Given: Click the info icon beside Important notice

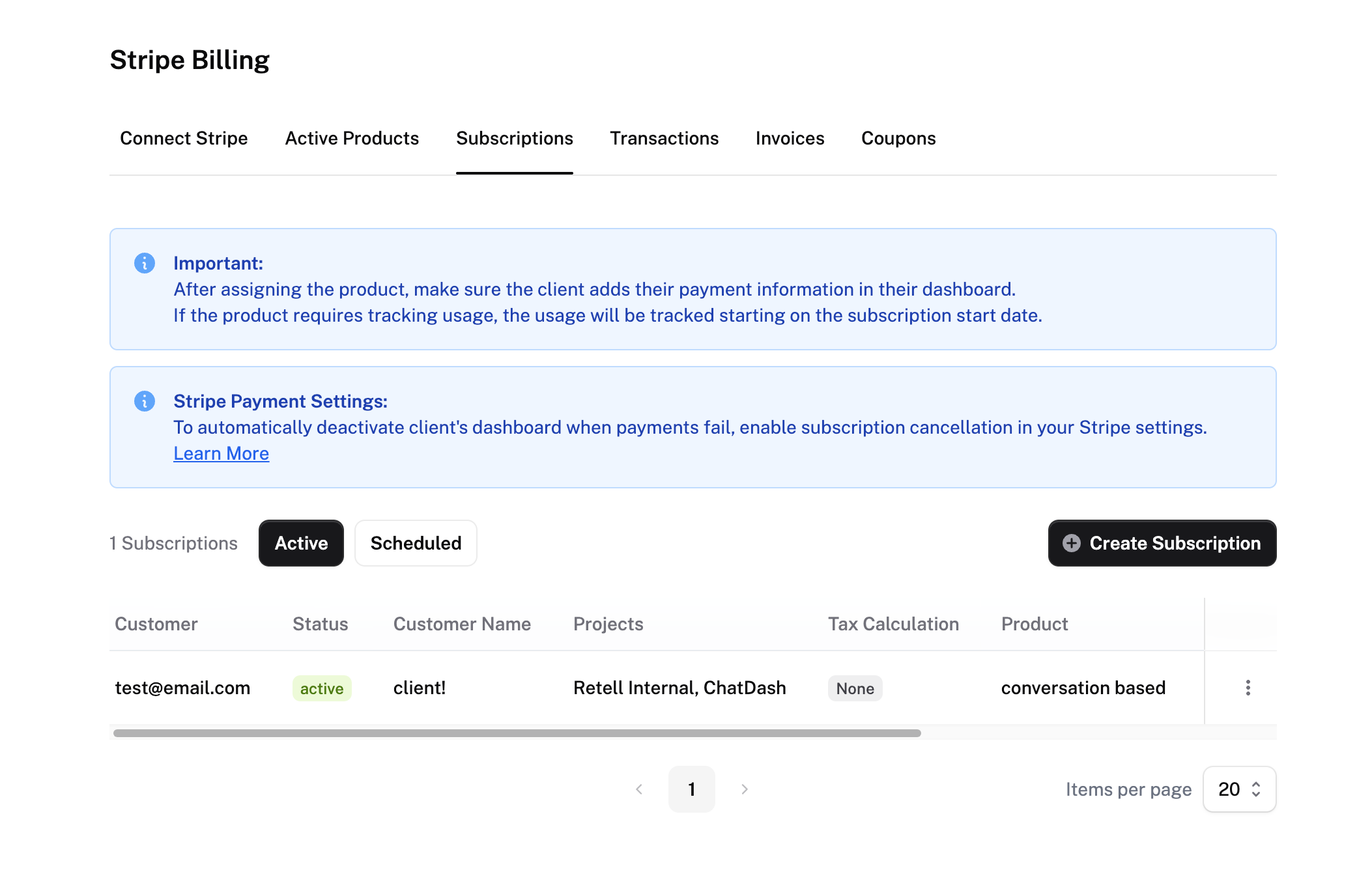Looking at the screenshot, I should pyautogui.click(x=145, y=263).
